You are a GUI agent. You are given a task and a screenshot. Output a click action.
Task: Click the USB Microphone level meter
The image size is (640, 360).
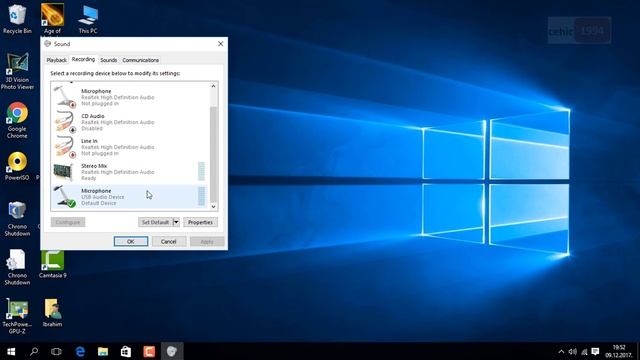pos(201,196)
